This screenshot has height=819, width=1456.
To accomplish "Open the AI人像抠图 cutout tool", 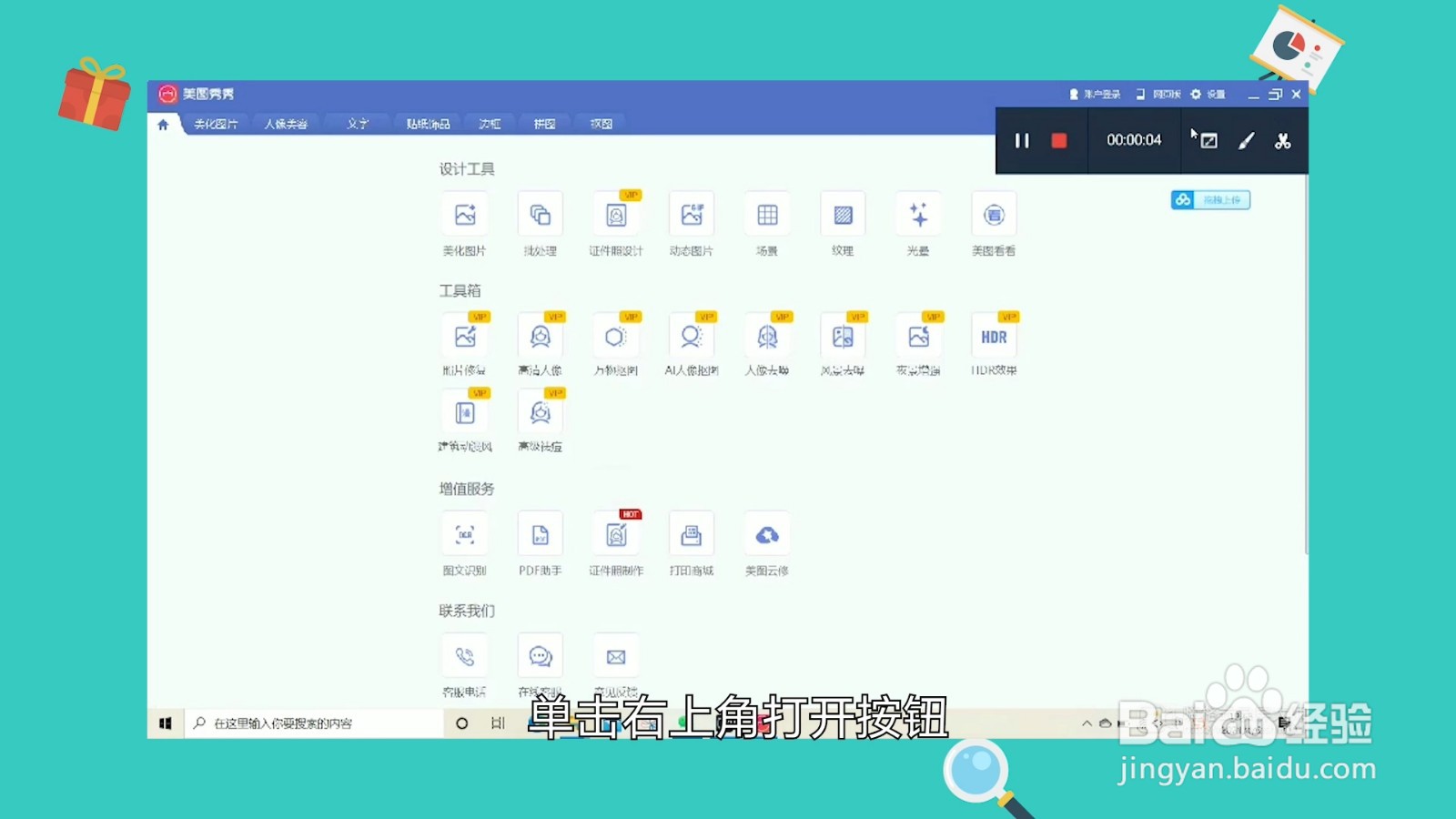I will (x=692, y=337).
